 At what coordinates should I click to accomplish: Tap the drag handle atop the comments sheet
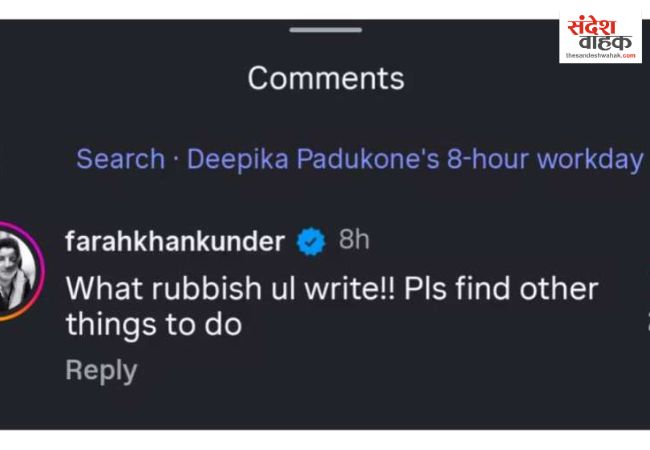tap(325, 30)
